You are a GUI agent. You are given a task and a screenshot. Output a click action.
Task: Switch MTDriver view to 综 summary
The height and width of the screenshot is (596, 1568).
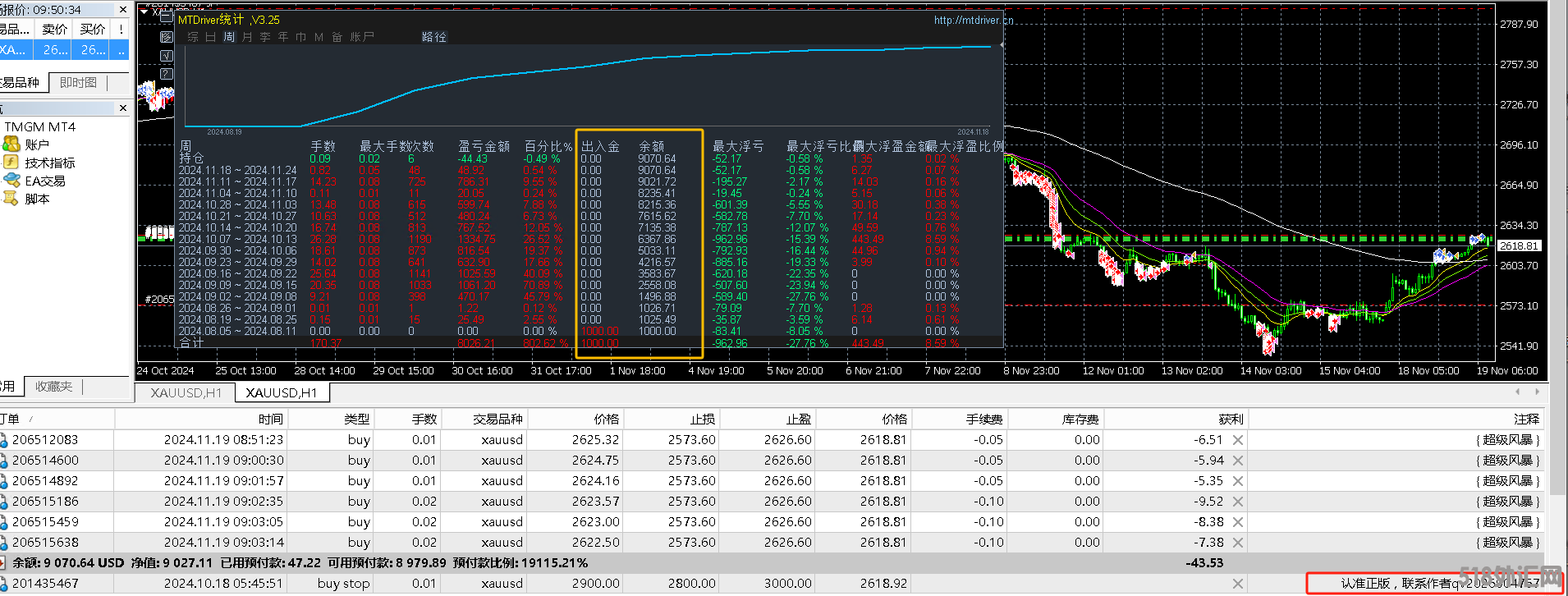pyautogui.click(x=193, y=37)
